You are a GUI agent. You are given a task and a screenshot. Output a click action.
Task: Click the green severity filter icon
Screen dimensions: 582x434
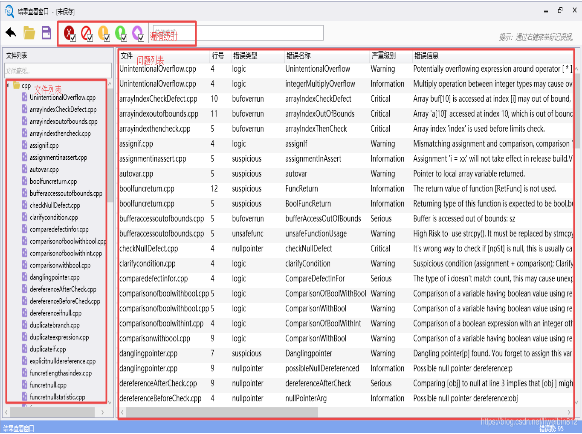tap(121, 33)
